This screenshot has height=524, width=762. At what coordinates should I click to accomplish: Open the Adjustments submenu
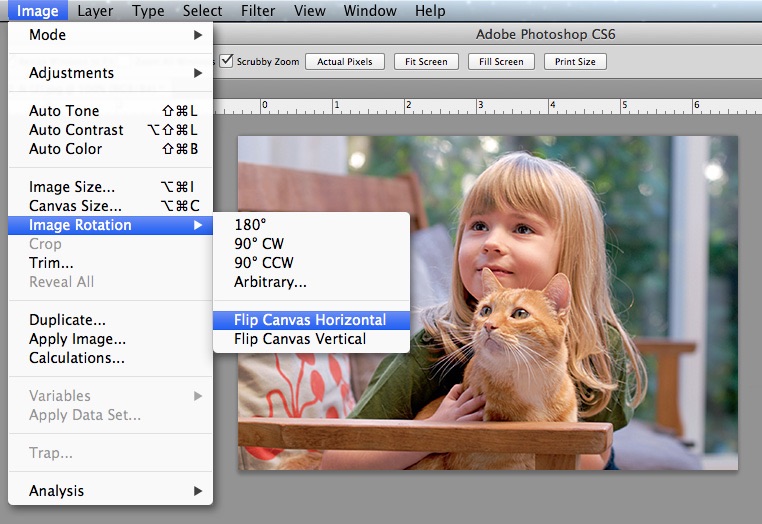110,73
